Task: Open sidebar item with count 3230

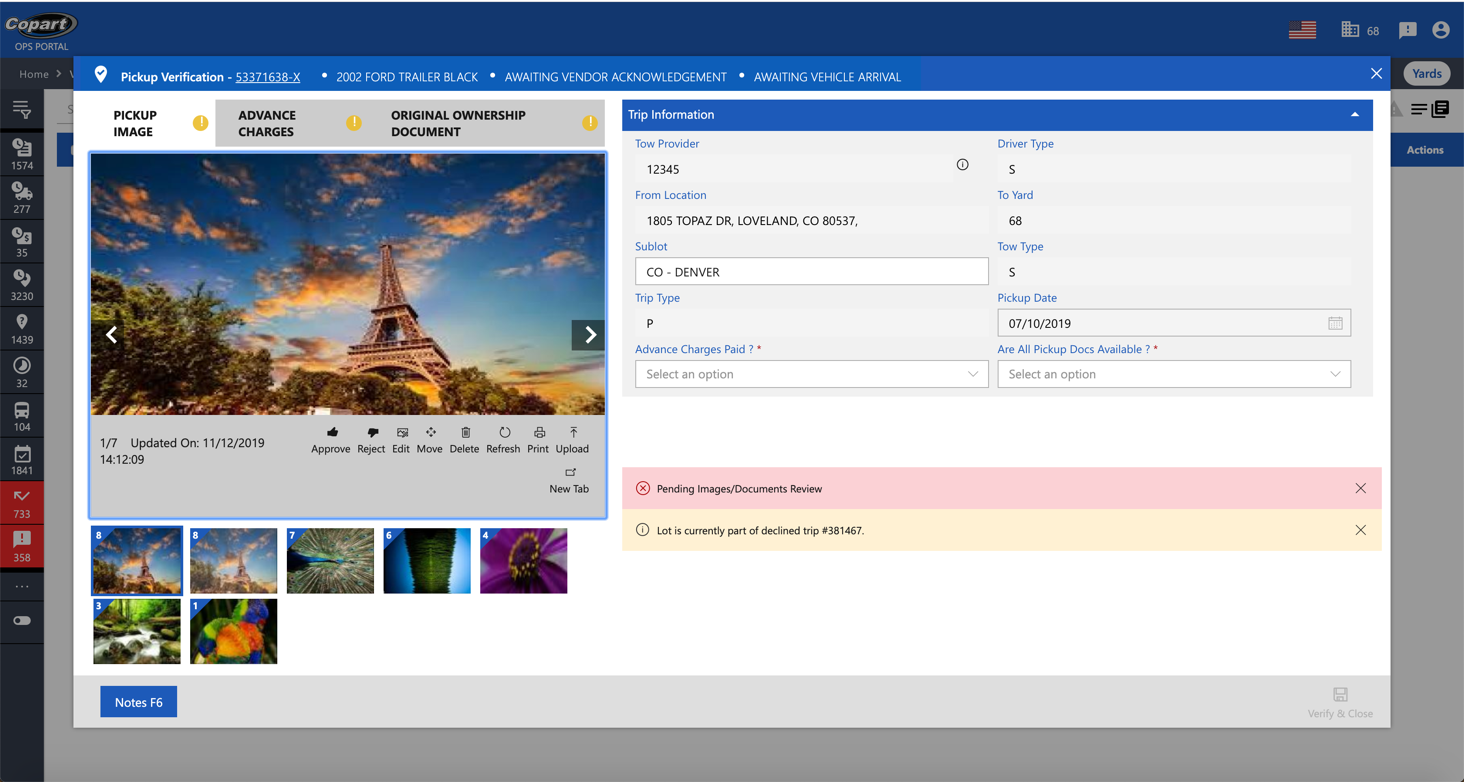Action: coord(22,285)
